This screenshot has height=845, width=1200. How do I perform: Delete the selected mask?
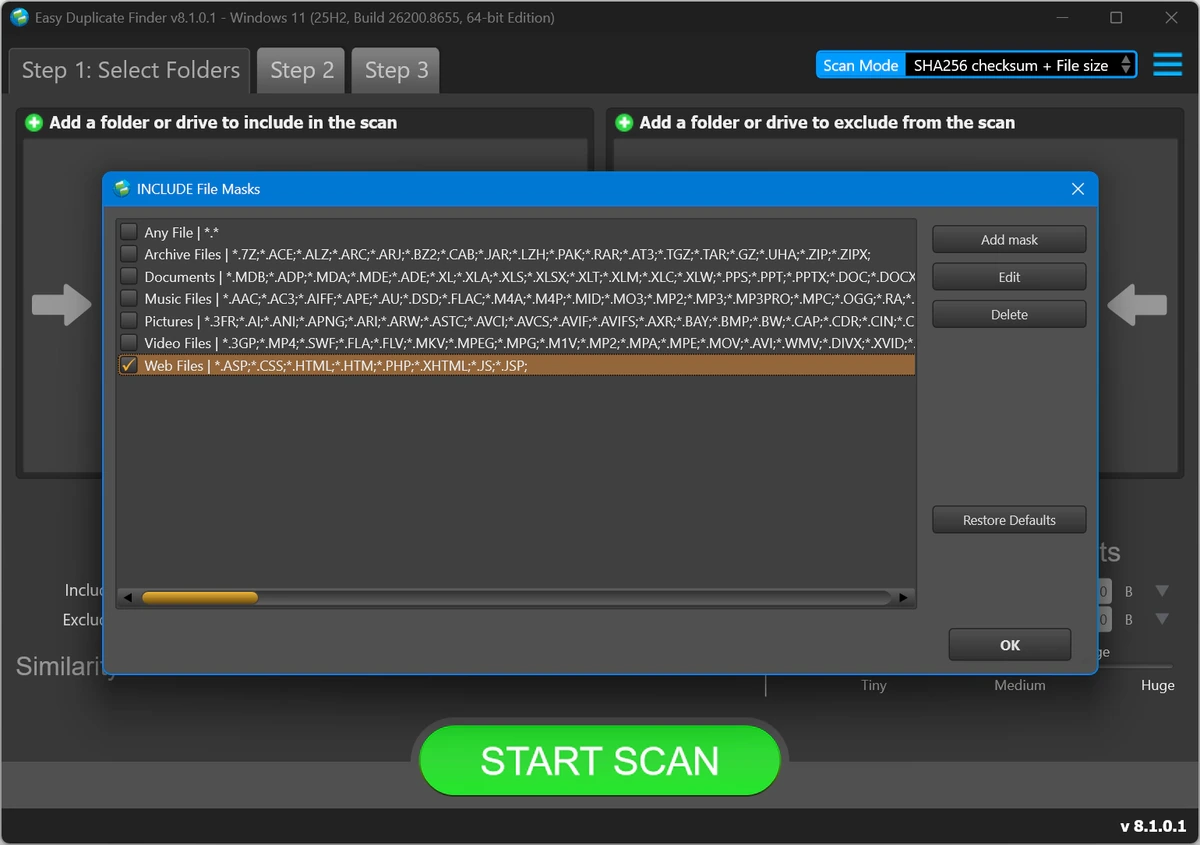pyautogui.click(x=1009, y=314)
